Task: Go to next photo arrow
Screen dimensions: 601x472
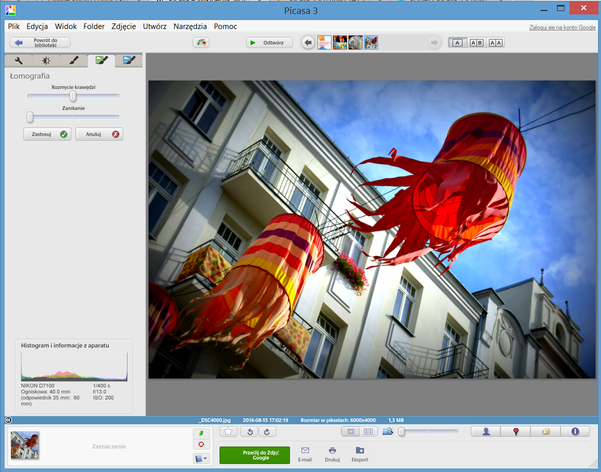Action: 434,42
